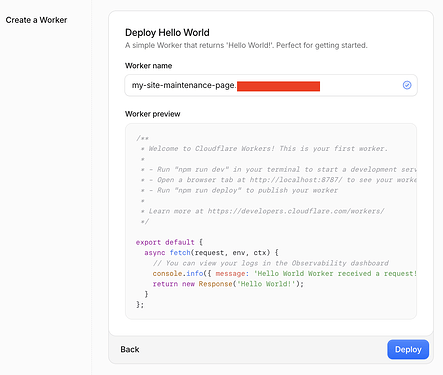Click the Worker name input field
The height and width of the screenshot is (375, 443).
coord(271,85)
